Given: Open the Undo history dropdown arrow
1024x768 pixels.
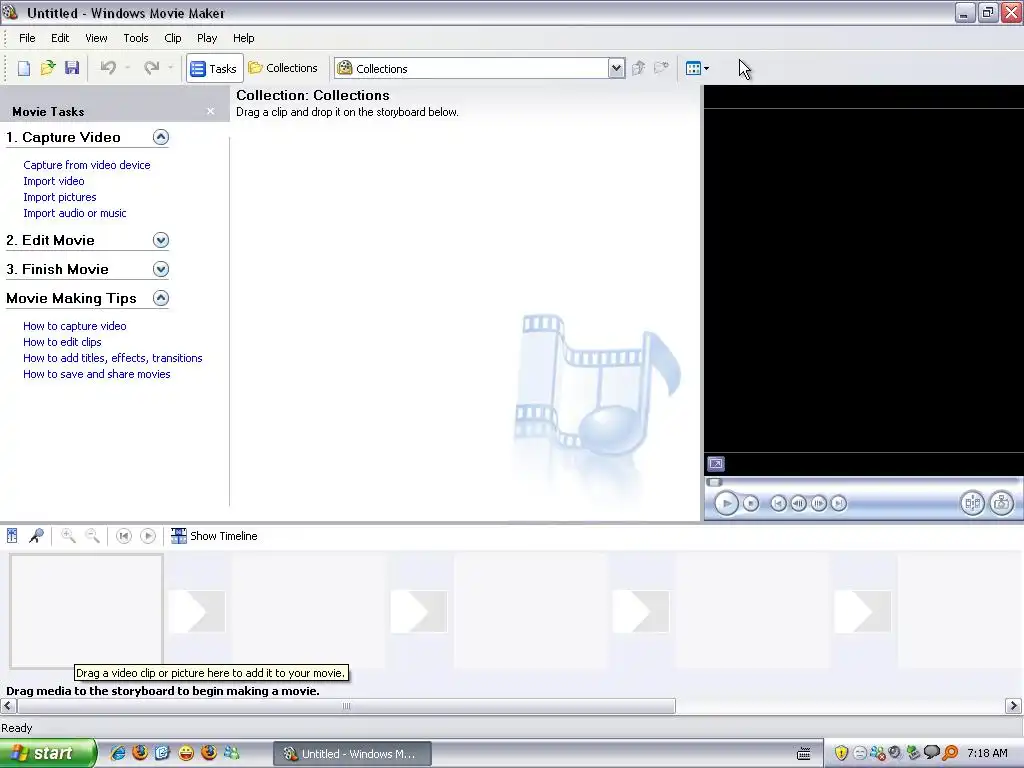Looking at the screenshot, I should click(127, 68).
